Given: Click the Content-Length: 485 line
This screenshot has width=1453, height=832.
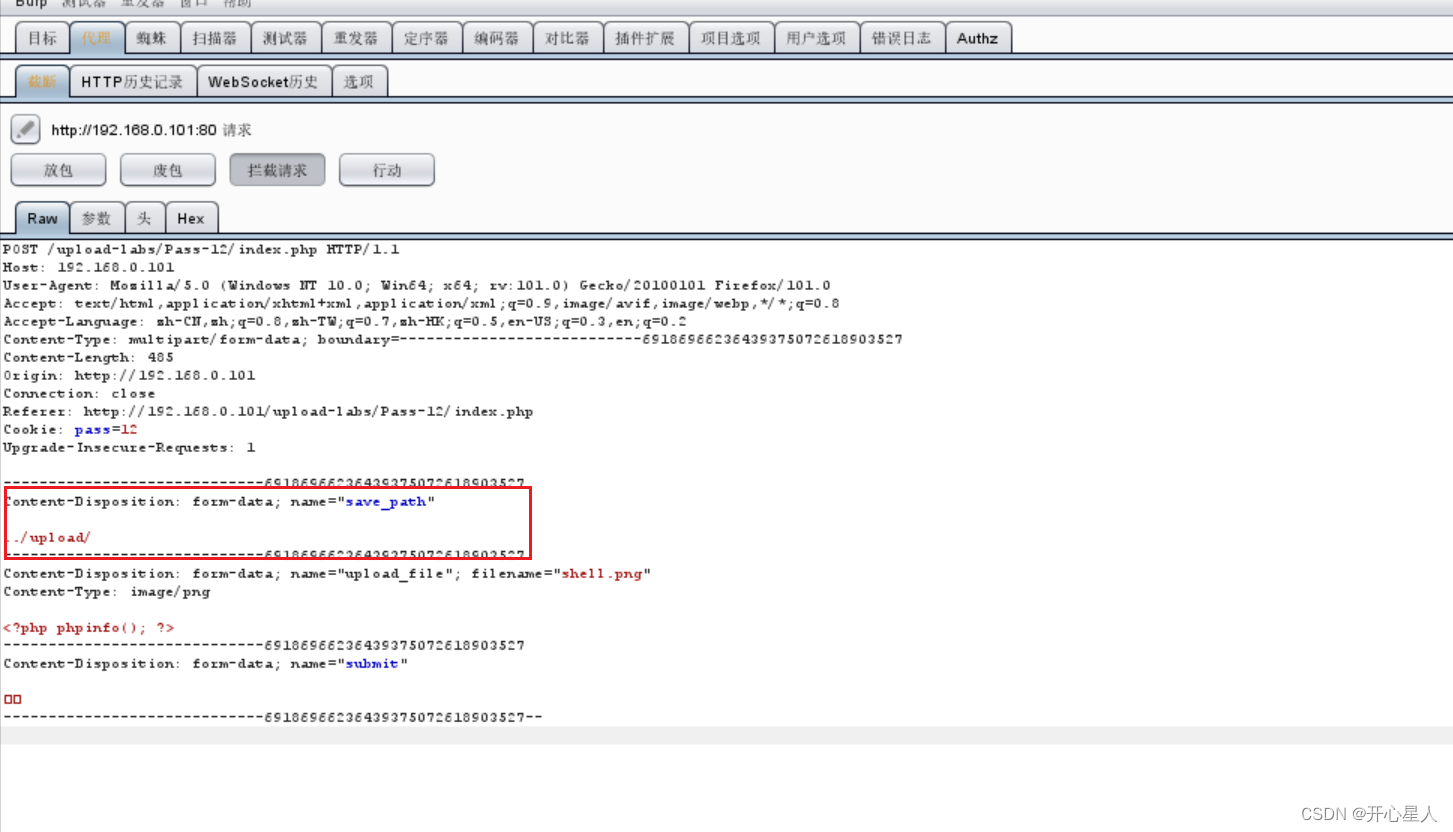Looking at the screenshot, I should [x=89, y=357].
